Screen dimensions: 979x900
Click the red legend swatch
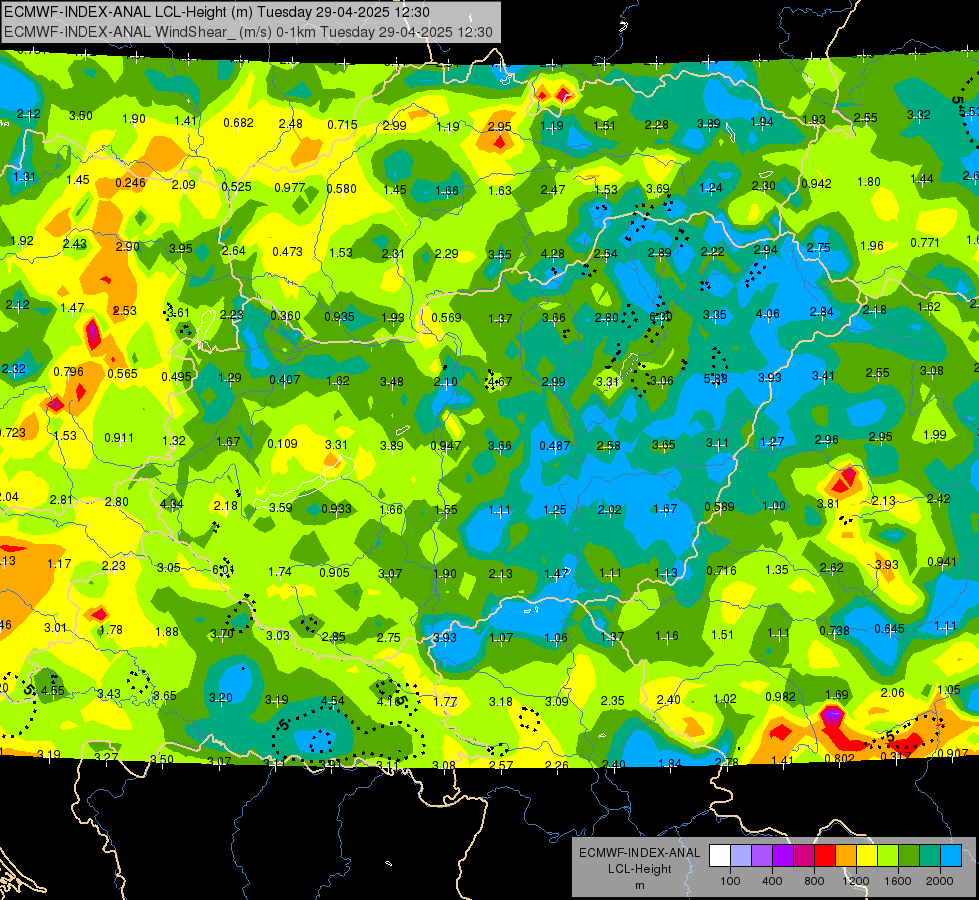pyautogui.click(x=825, y=855)
